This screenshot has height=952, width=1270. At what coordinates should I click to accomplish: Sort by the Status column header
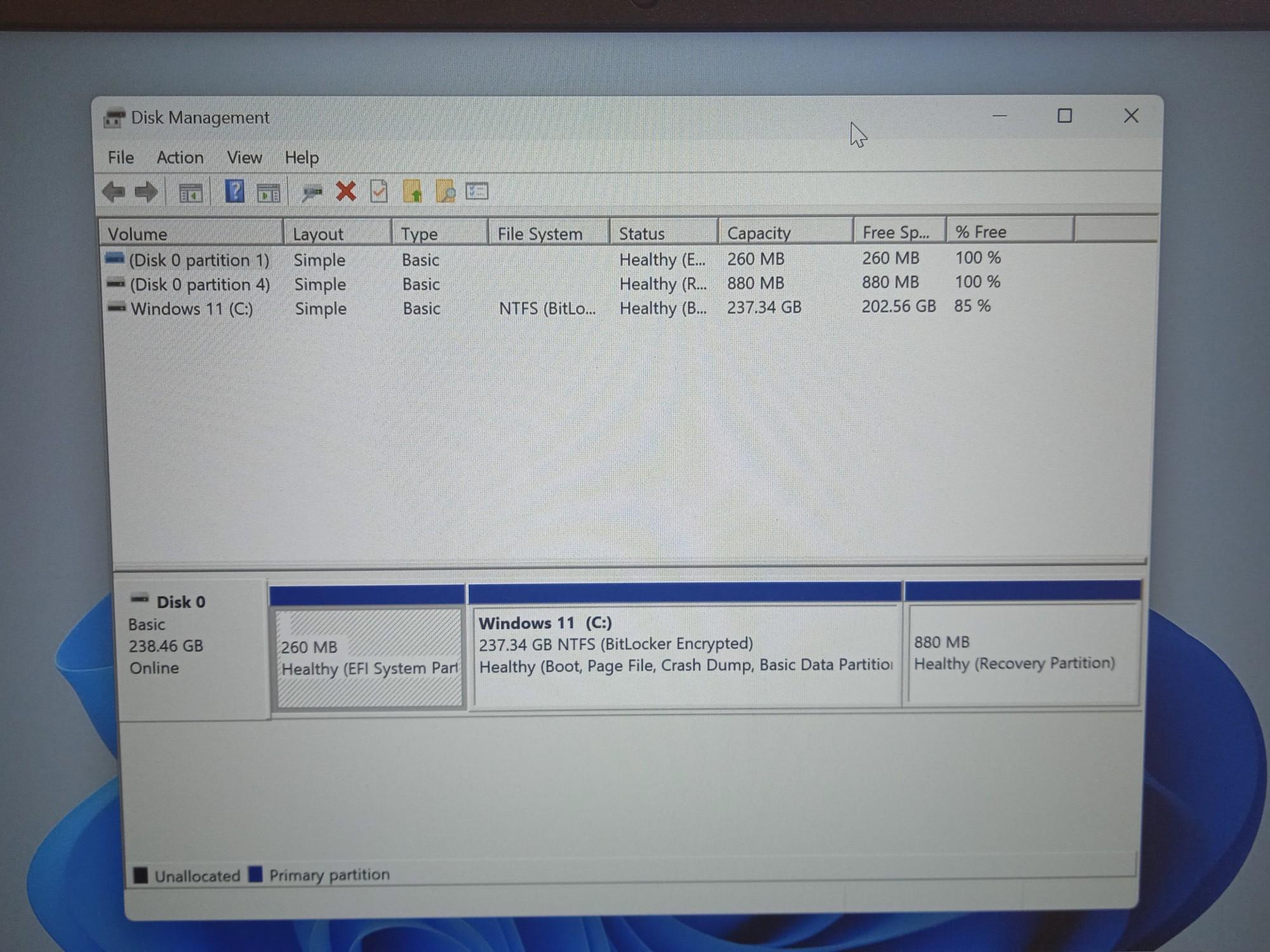click(664, 232)
